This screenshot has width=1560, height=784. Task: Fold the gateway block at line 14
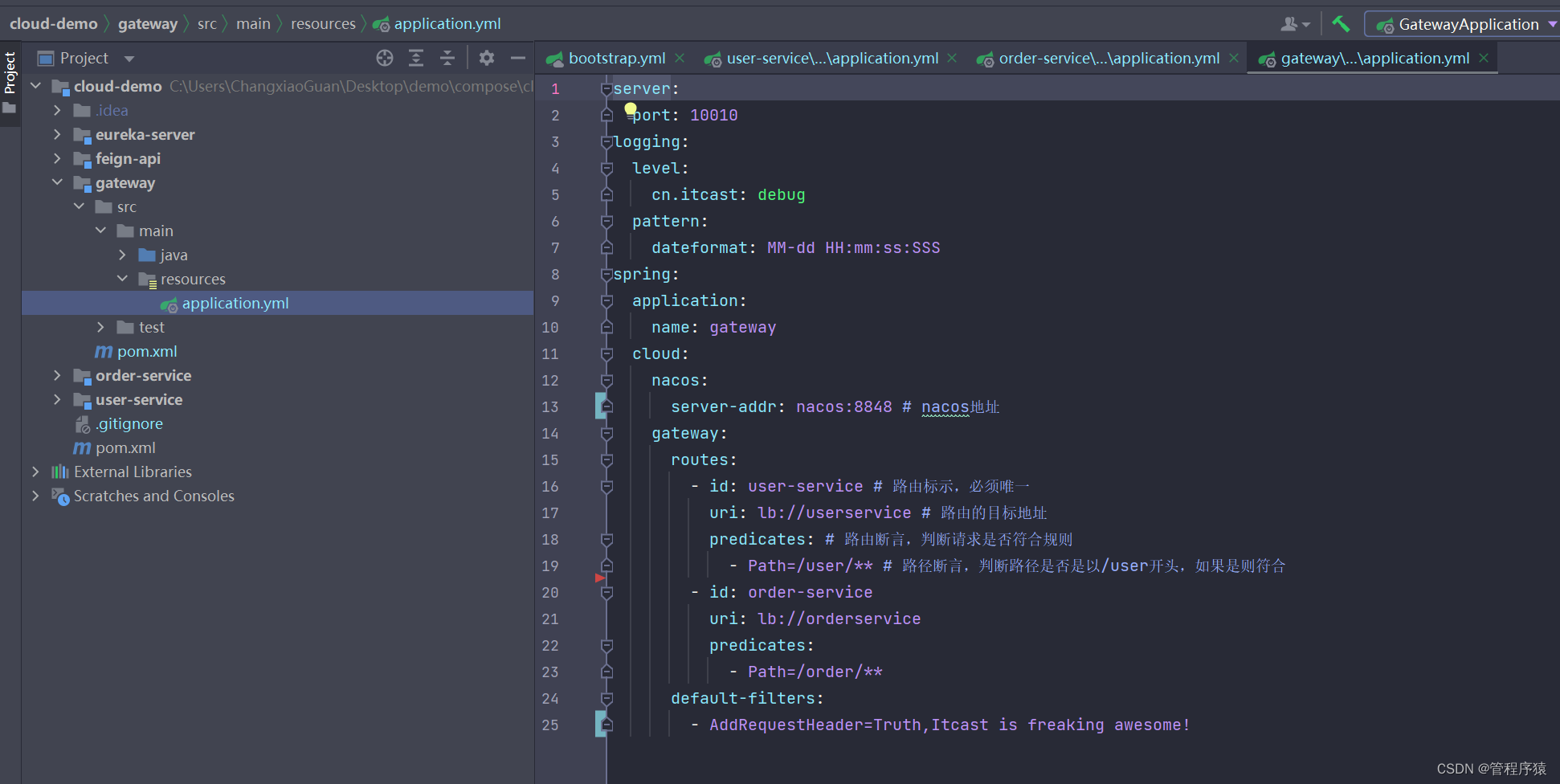click(606, 434)
